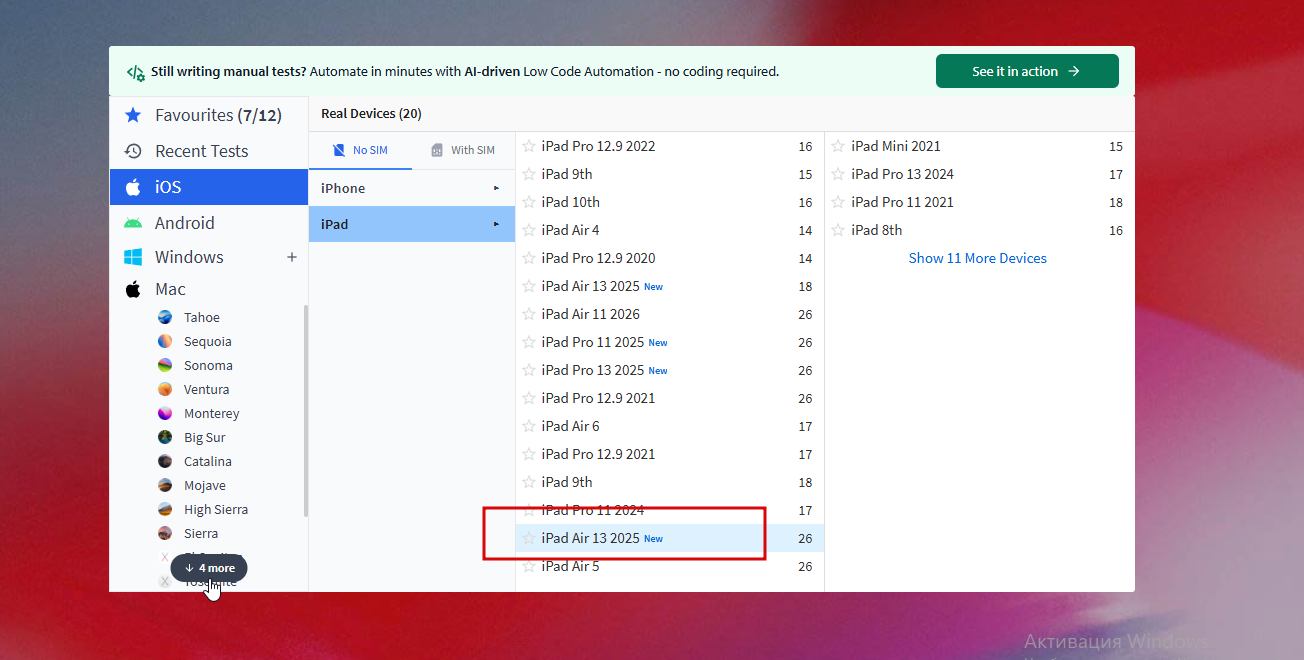1304x660 pixels.
Task: Choose the Sonoma macOS icon
Action: [165, 365]
